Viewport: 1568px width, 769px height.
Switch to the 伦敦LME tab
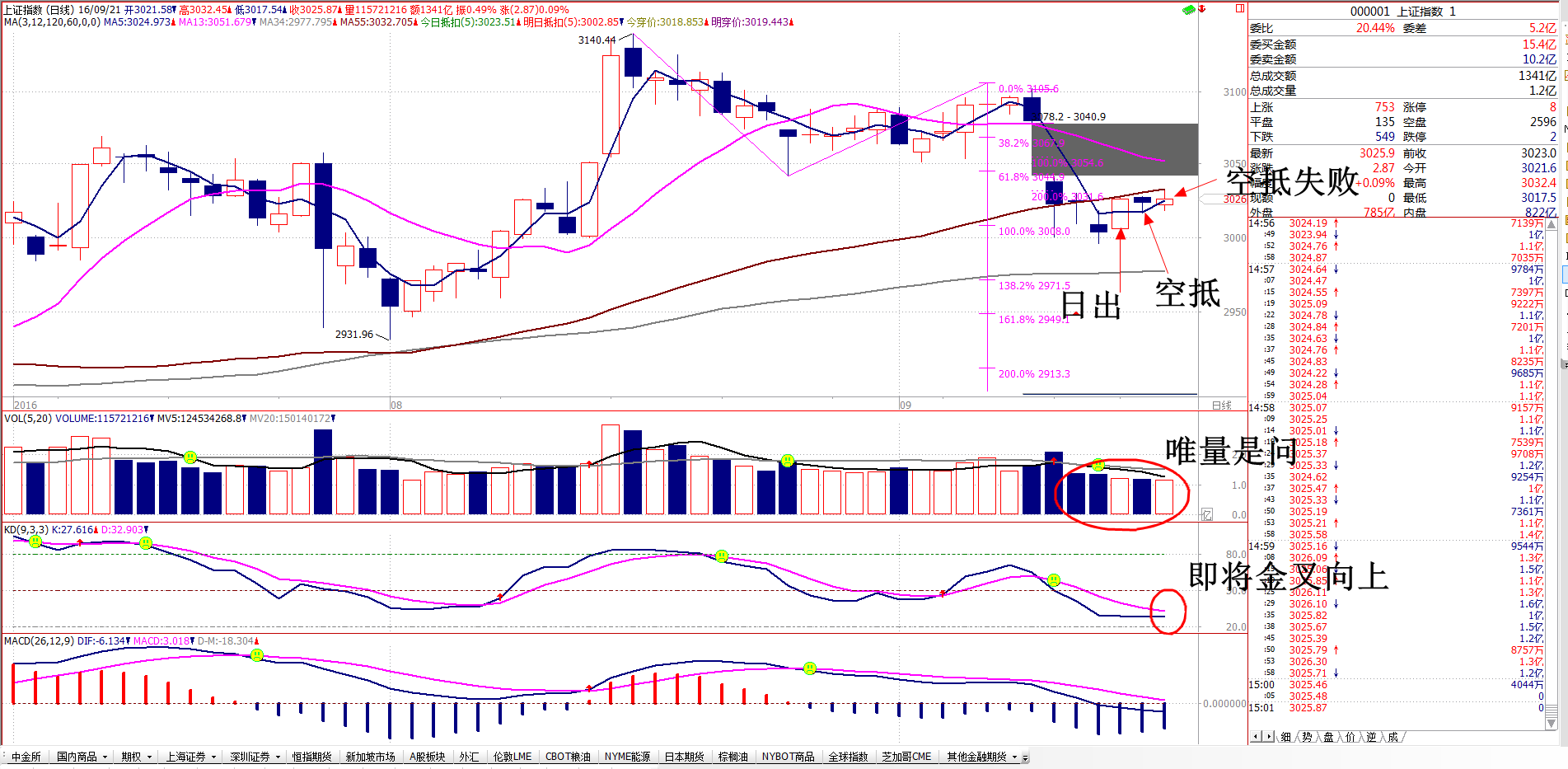point(513,757)
